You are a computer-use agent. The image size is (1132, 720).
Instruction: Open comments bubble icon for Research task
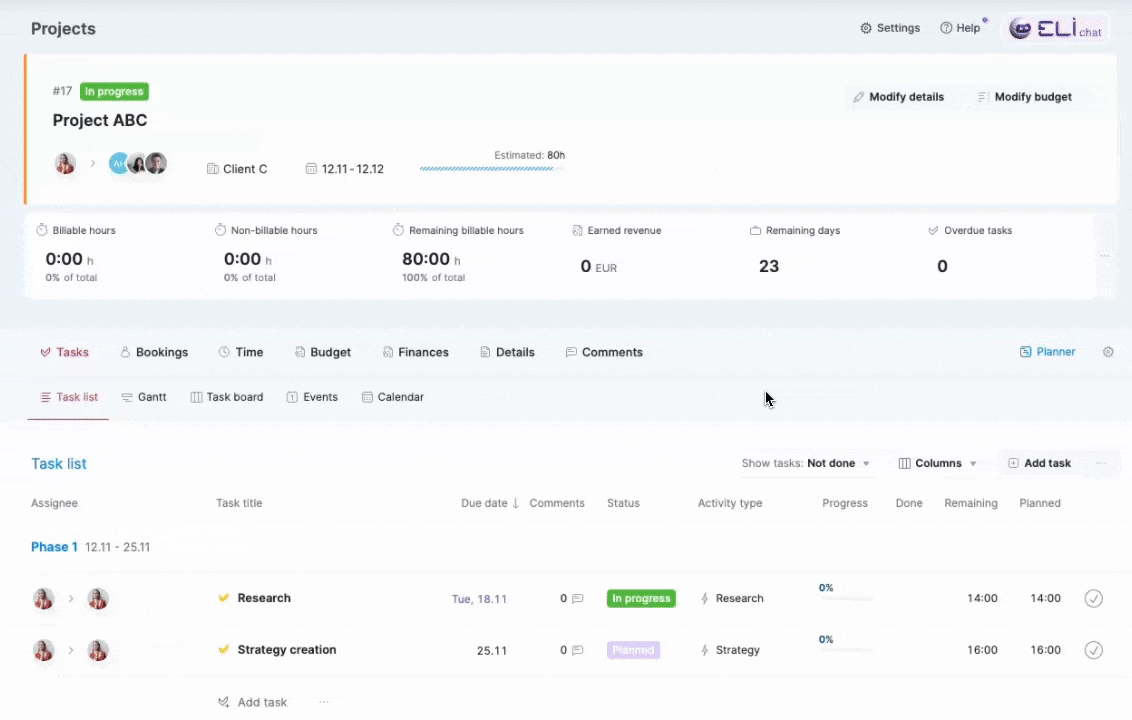point(577,599)
